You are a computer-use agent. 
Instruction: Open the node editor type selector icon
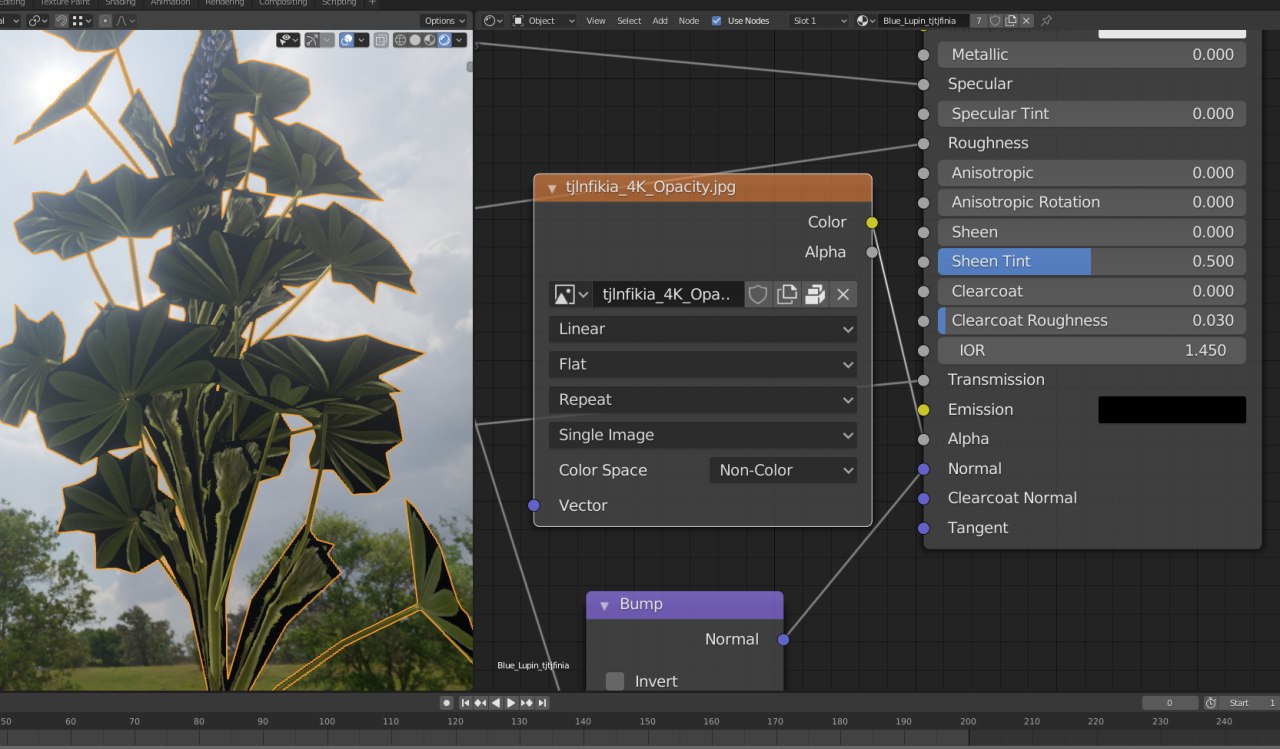pyautogui.click(x=492, y=20)
